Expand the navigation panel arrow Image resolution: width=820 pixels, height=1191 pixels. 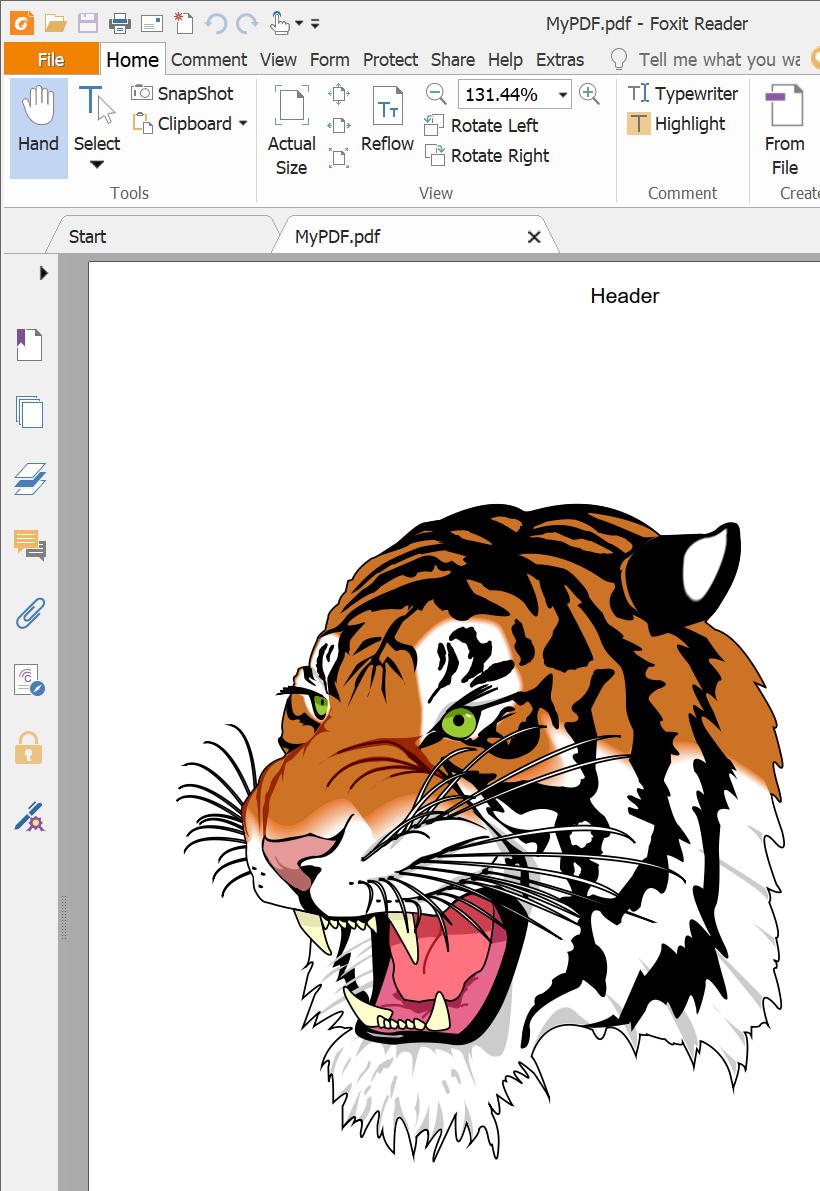(43, 272)
